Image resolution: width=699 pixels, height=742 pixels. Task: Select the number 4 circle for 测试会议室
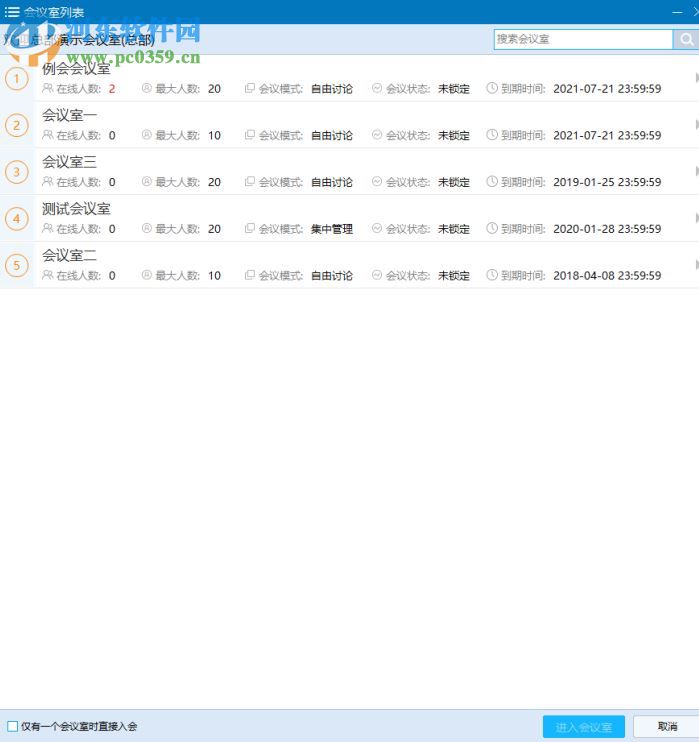point(17,219)
